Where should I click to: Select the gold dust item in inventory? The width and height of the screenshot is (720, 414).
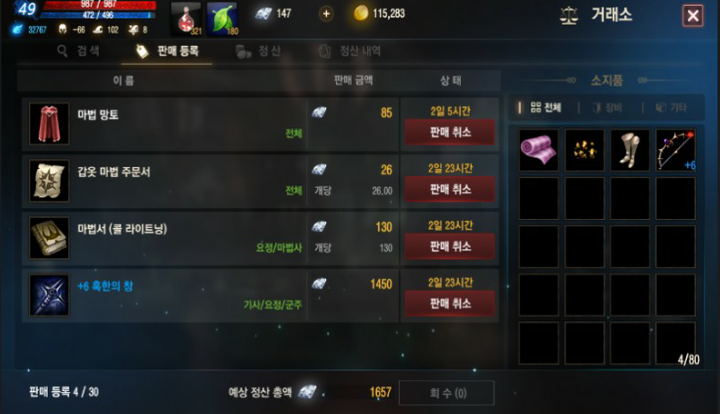(584, 150)
